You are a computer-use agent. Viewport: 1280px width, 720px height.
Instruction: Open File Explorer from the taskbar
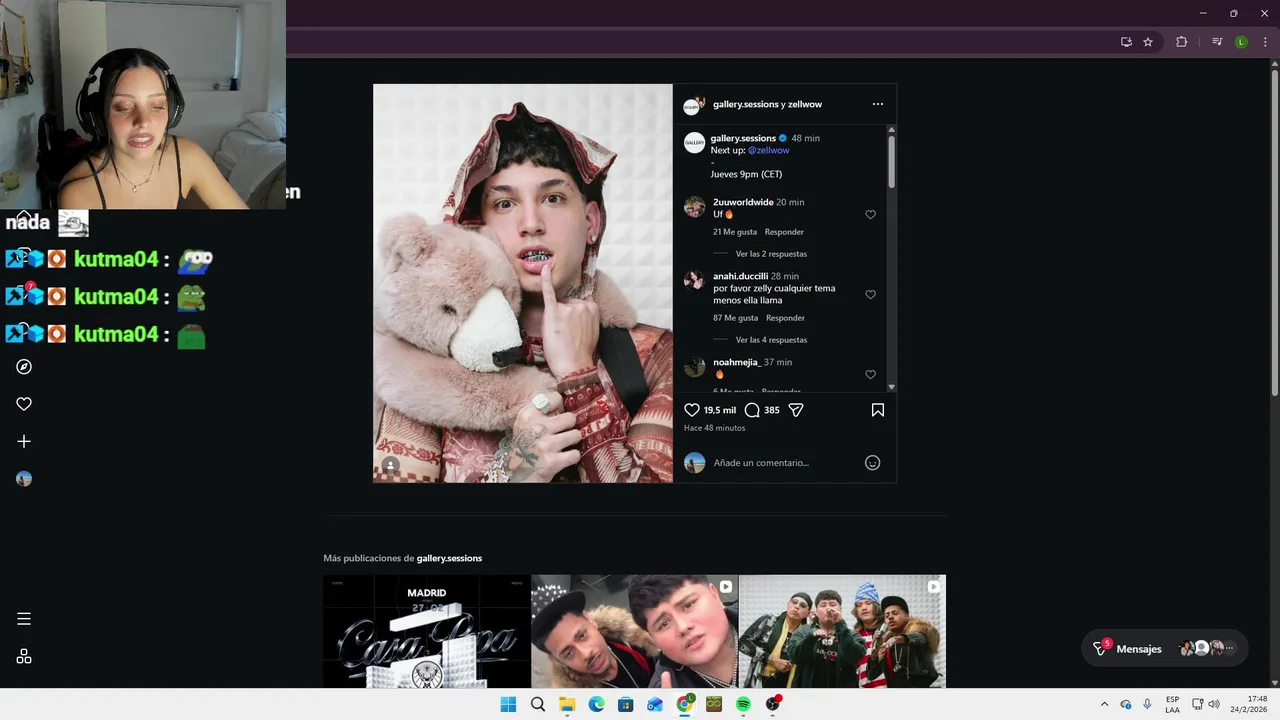point(567,704)
